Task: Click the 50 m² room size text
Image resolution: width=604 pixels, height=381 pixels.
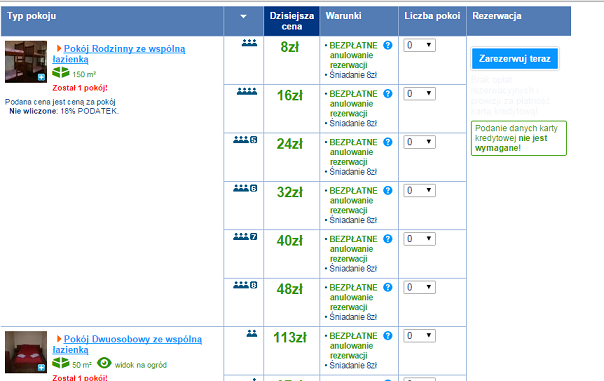Action: (82, 365)
